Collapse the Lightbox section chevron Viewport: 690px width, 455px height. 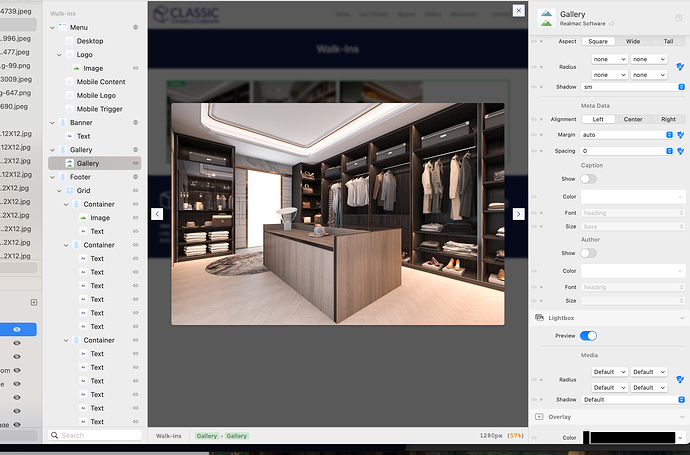tap(682, 318)
